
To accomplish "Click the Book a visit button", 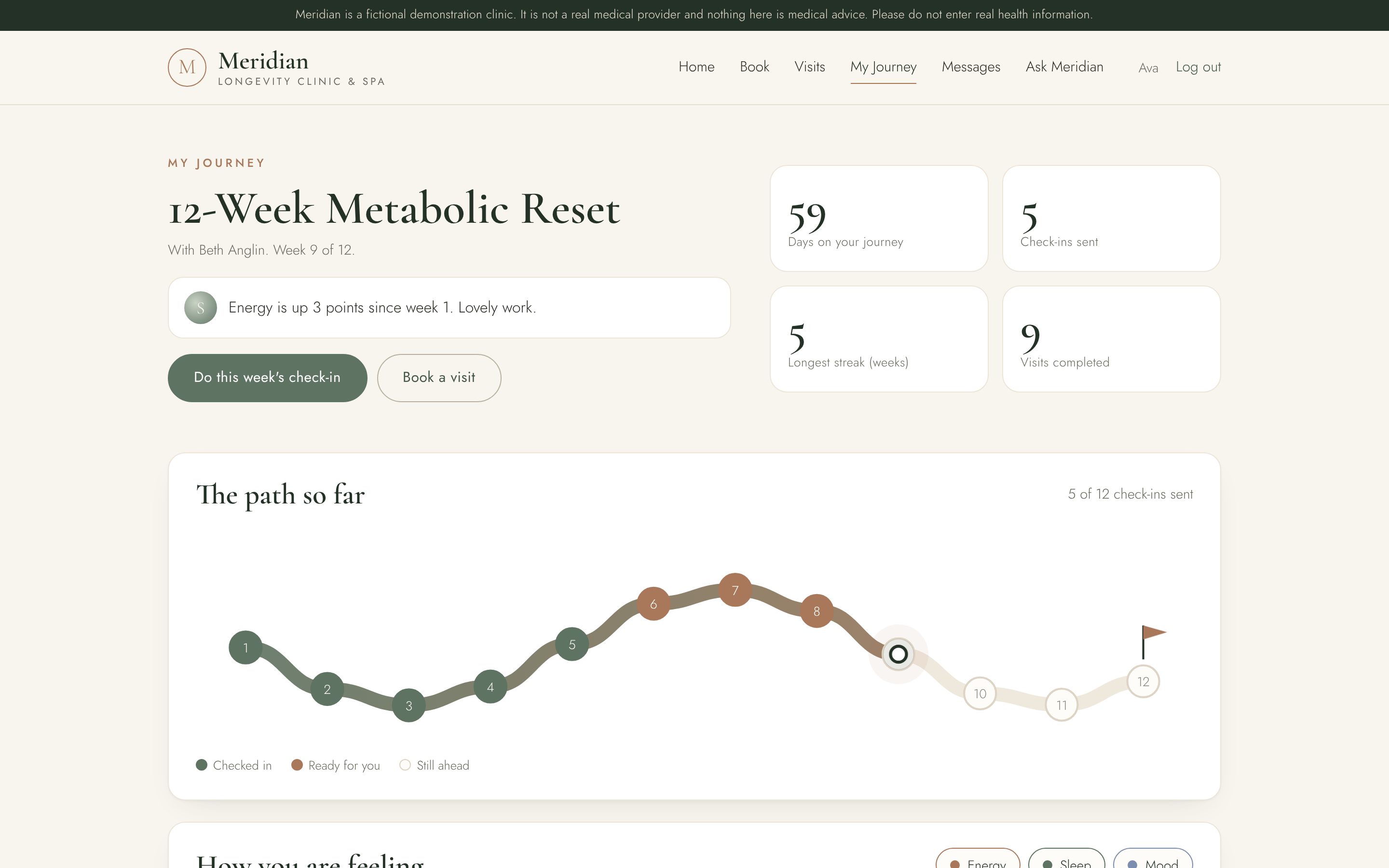I will 439,378.
